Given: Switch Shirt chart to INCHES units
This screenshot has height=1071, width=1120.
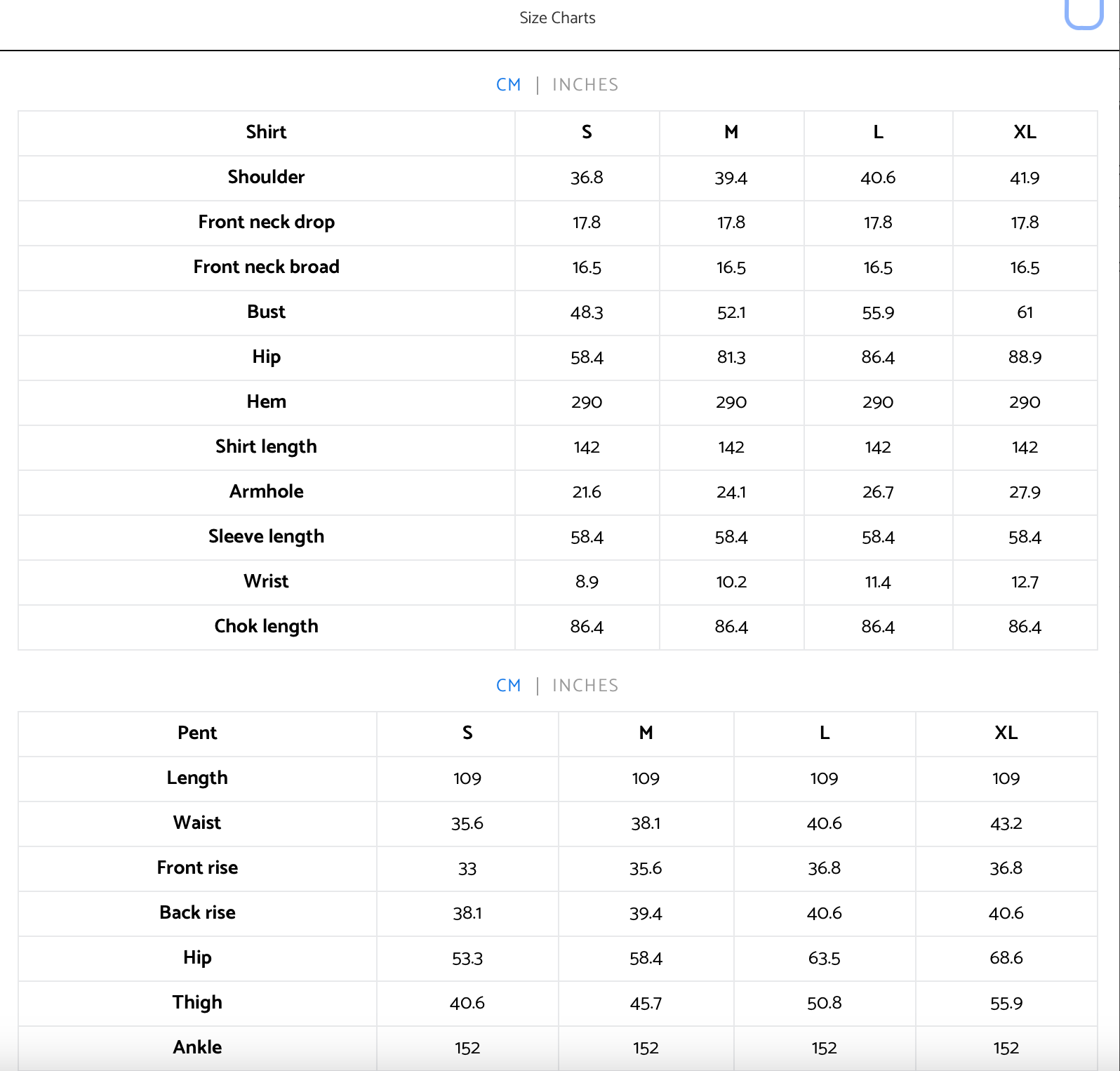Looking at the screenshot, I should point(585,85).
